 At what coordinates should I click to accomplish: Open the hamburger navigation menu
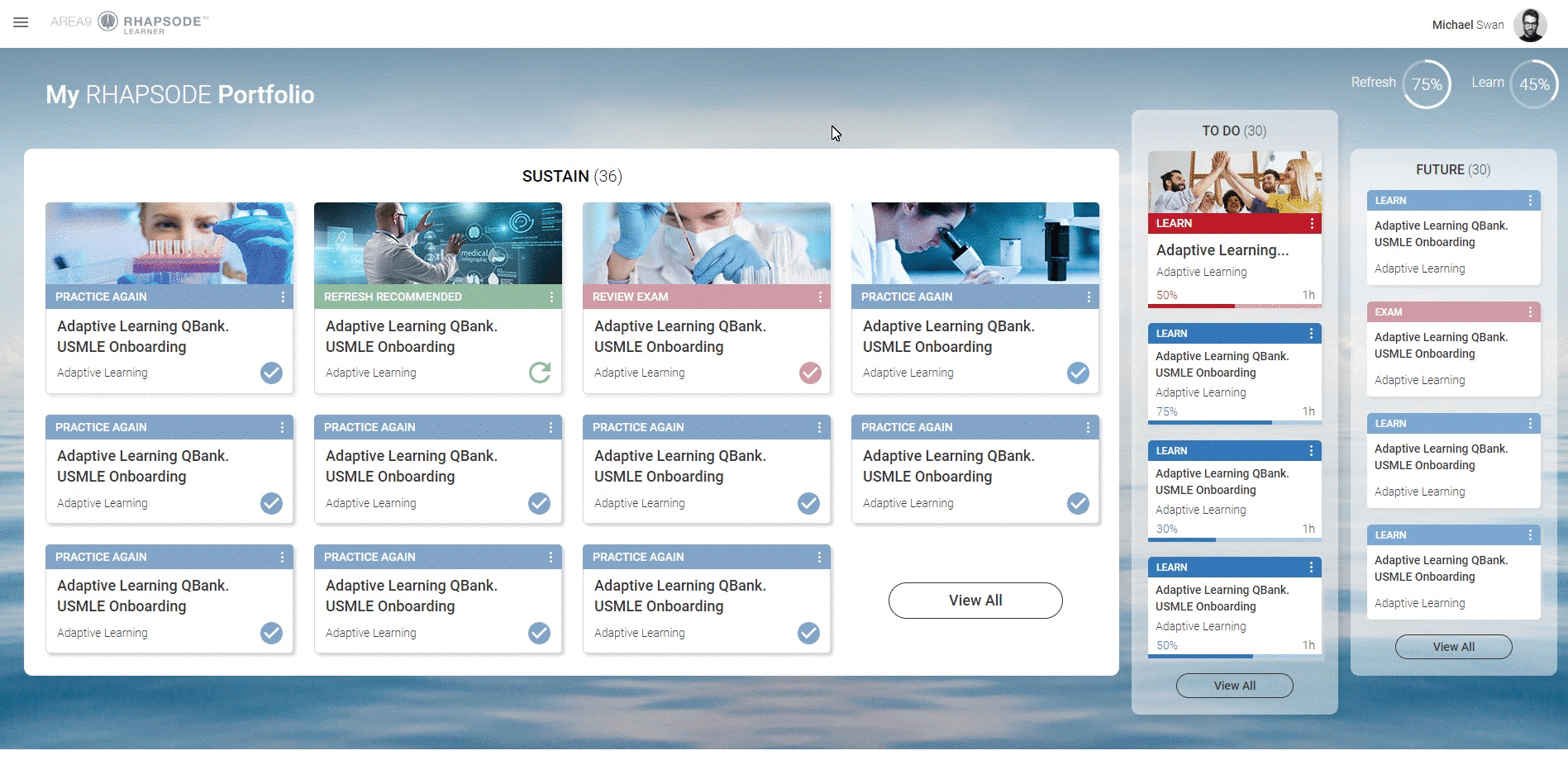[21, 22]
